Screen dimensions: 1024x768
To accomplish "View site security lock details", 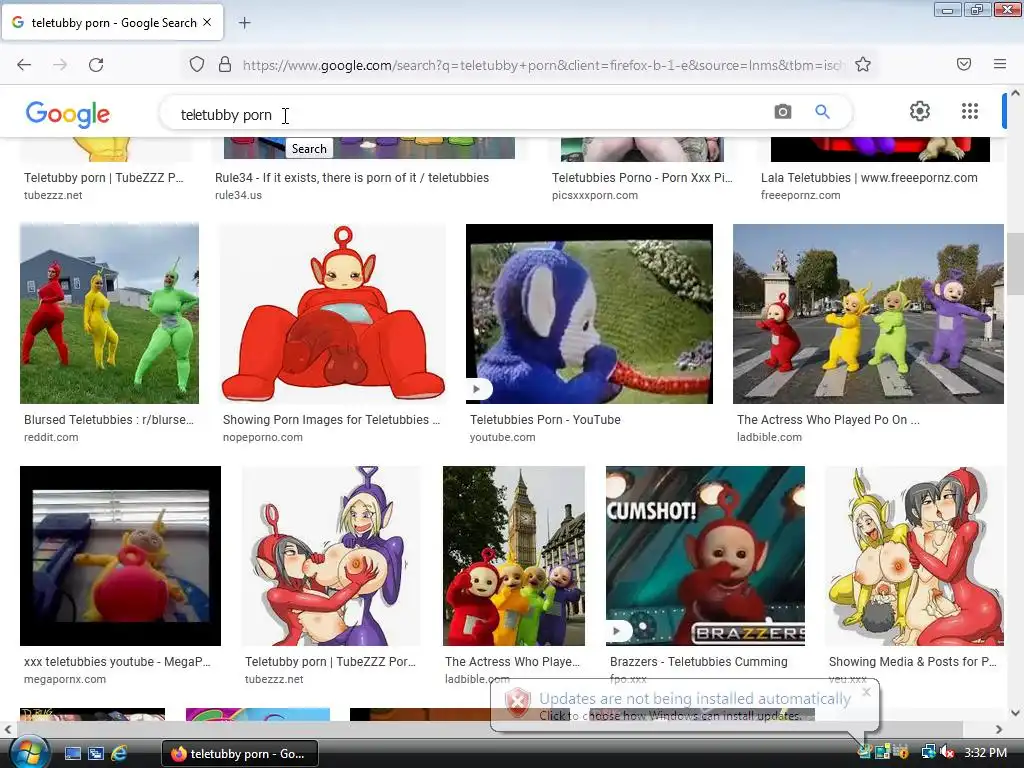I will tap(225, 65).
